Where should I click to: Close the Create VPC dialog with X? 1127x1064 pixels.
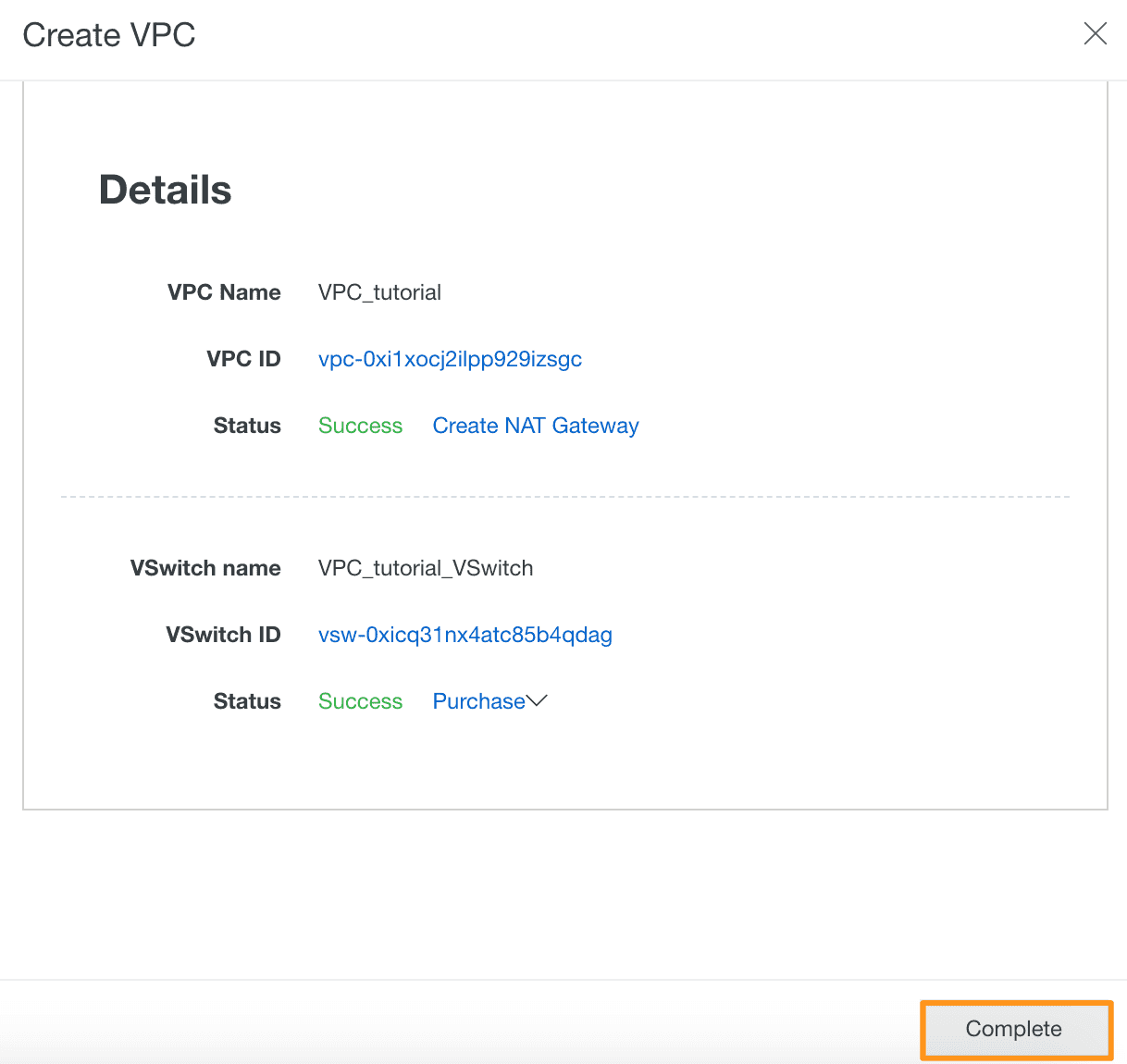coord(1095,34)
